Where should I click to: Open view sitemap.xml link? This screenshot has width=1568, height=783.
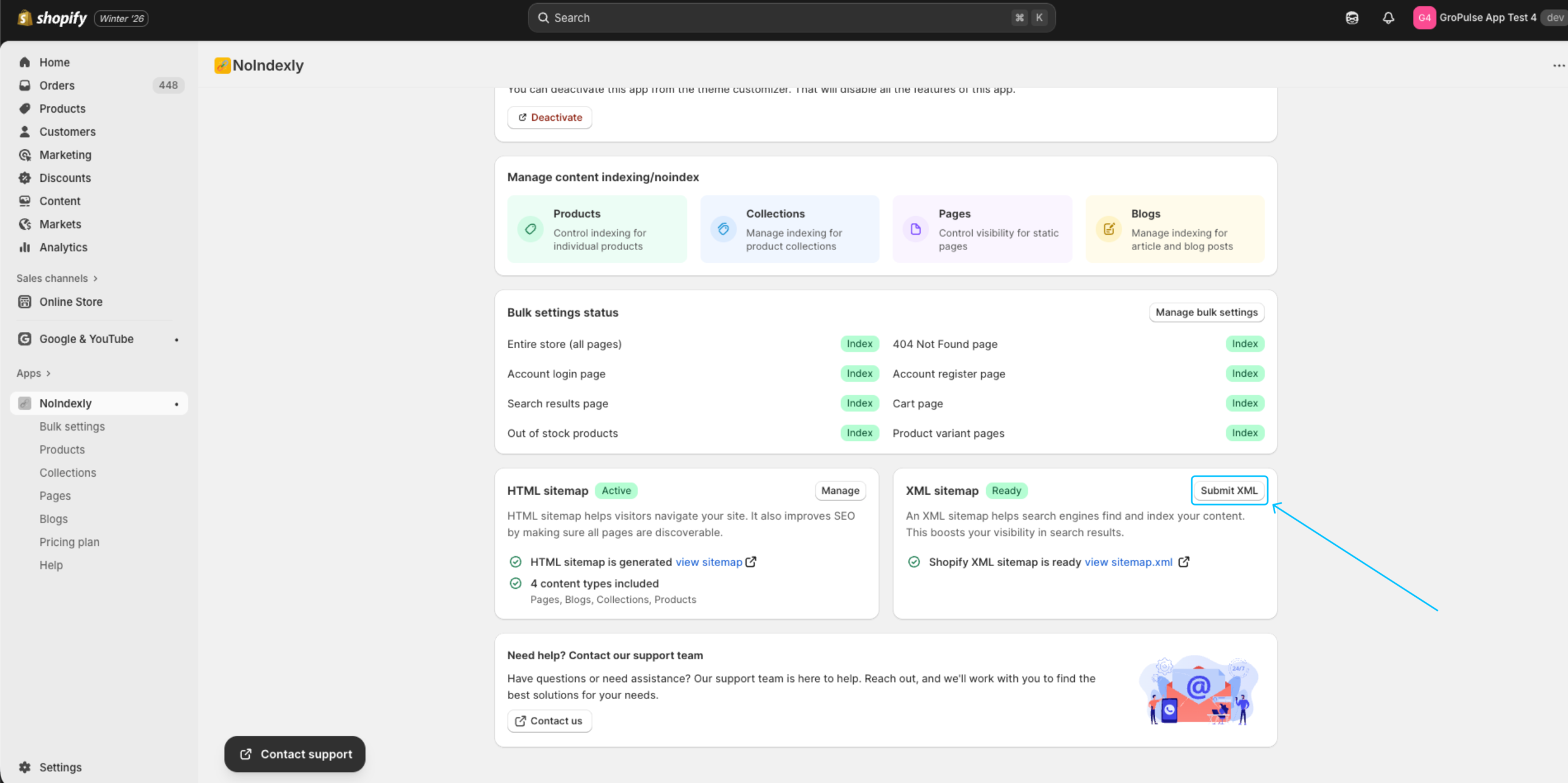[x=1128, y=562]
